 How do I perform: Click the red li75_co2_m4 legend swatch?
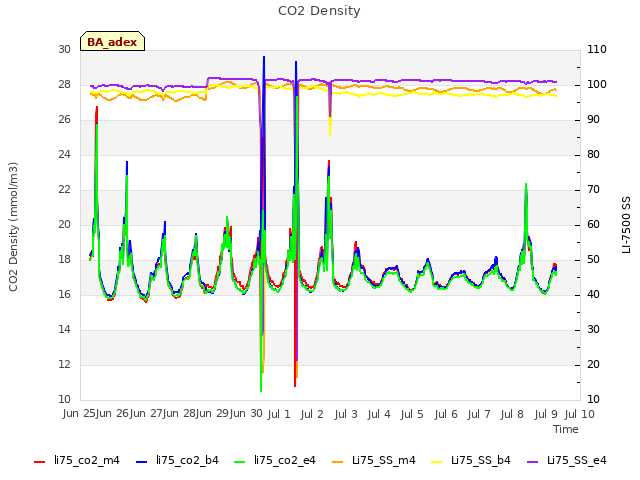(40, 462)
